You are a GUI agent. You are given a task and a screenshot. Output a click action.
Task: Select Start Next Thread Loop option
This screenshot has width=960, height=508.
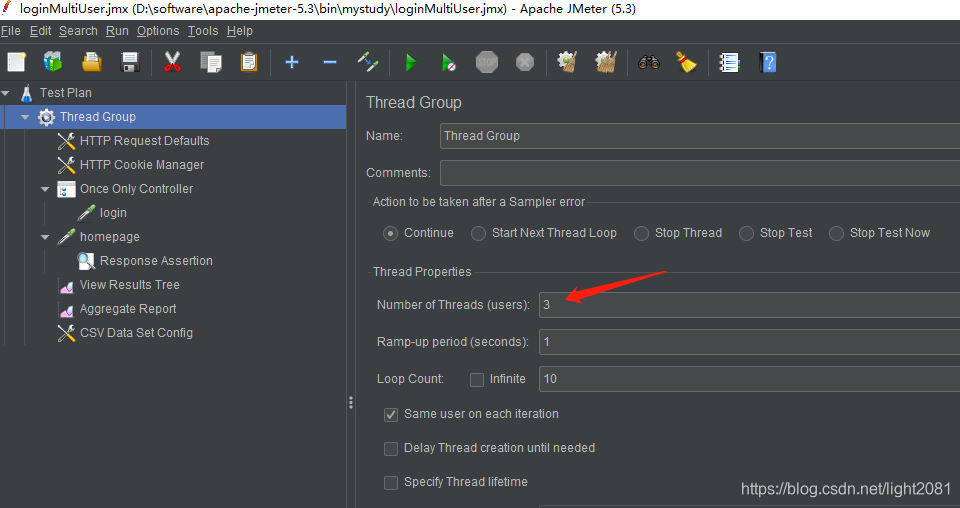pyautogui.click(x=478, y=233)
